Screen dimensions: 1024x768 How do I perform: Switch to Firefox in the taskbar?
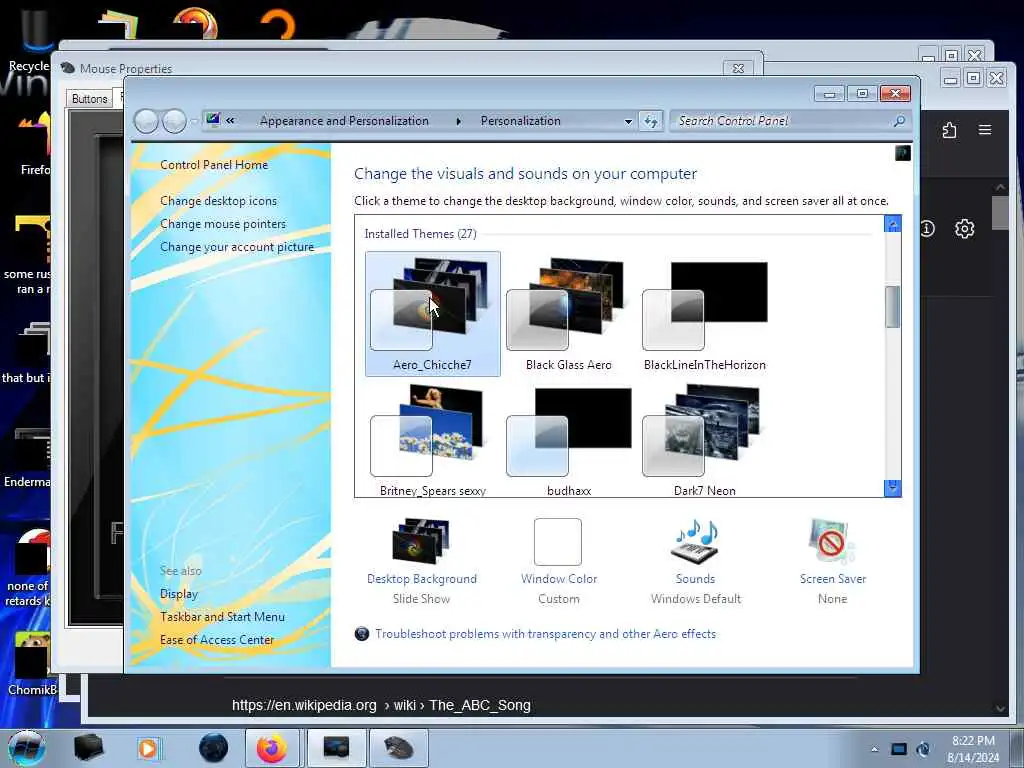tap(272, 748)
